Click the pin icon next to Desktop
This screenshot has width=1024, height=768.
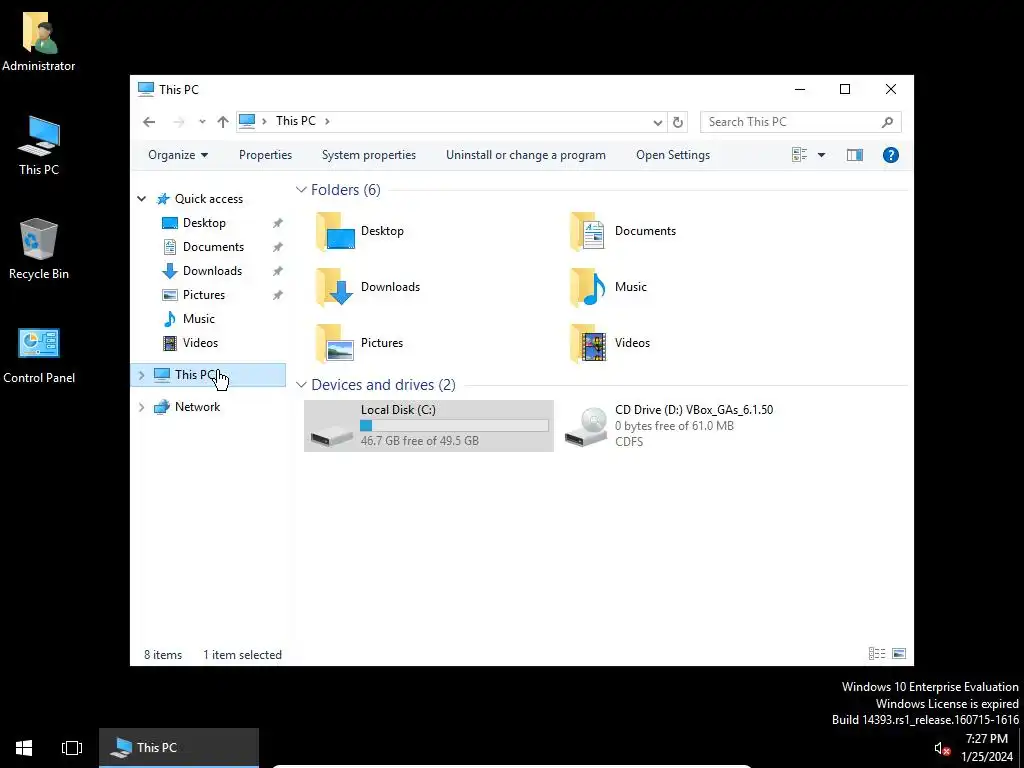pos(278,223)
